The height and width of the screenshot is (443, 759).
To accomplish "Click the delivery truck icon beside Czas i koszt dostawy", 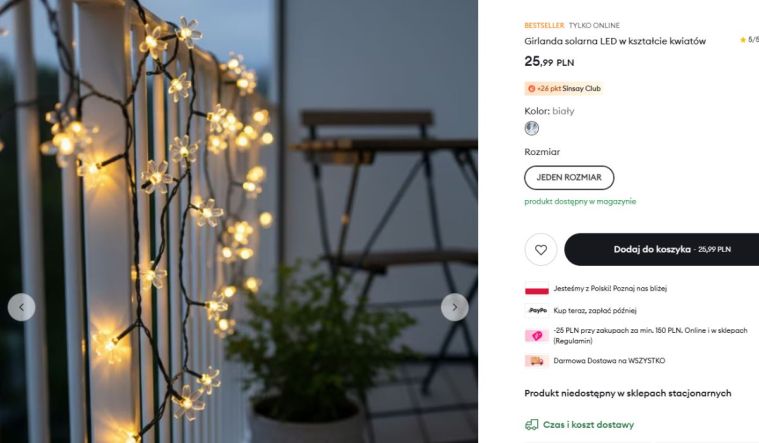I will 531,425.
